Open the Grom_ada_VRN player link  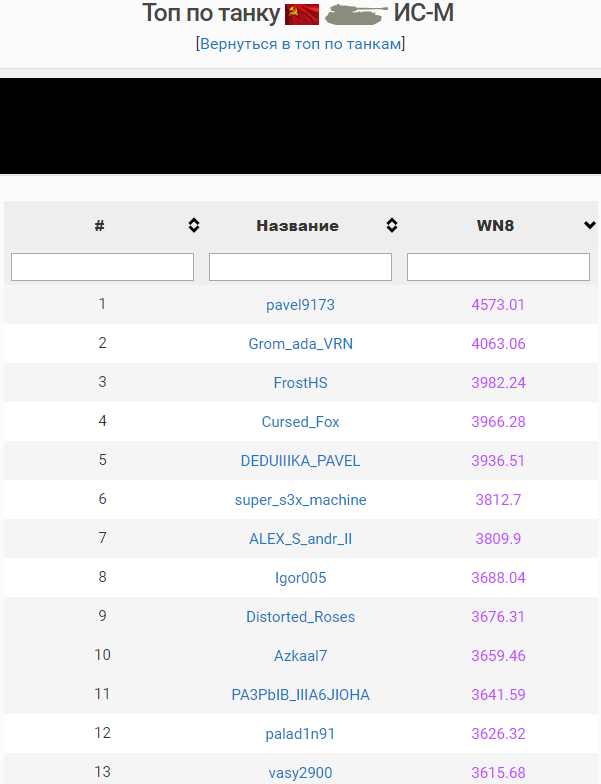(300, 344)
